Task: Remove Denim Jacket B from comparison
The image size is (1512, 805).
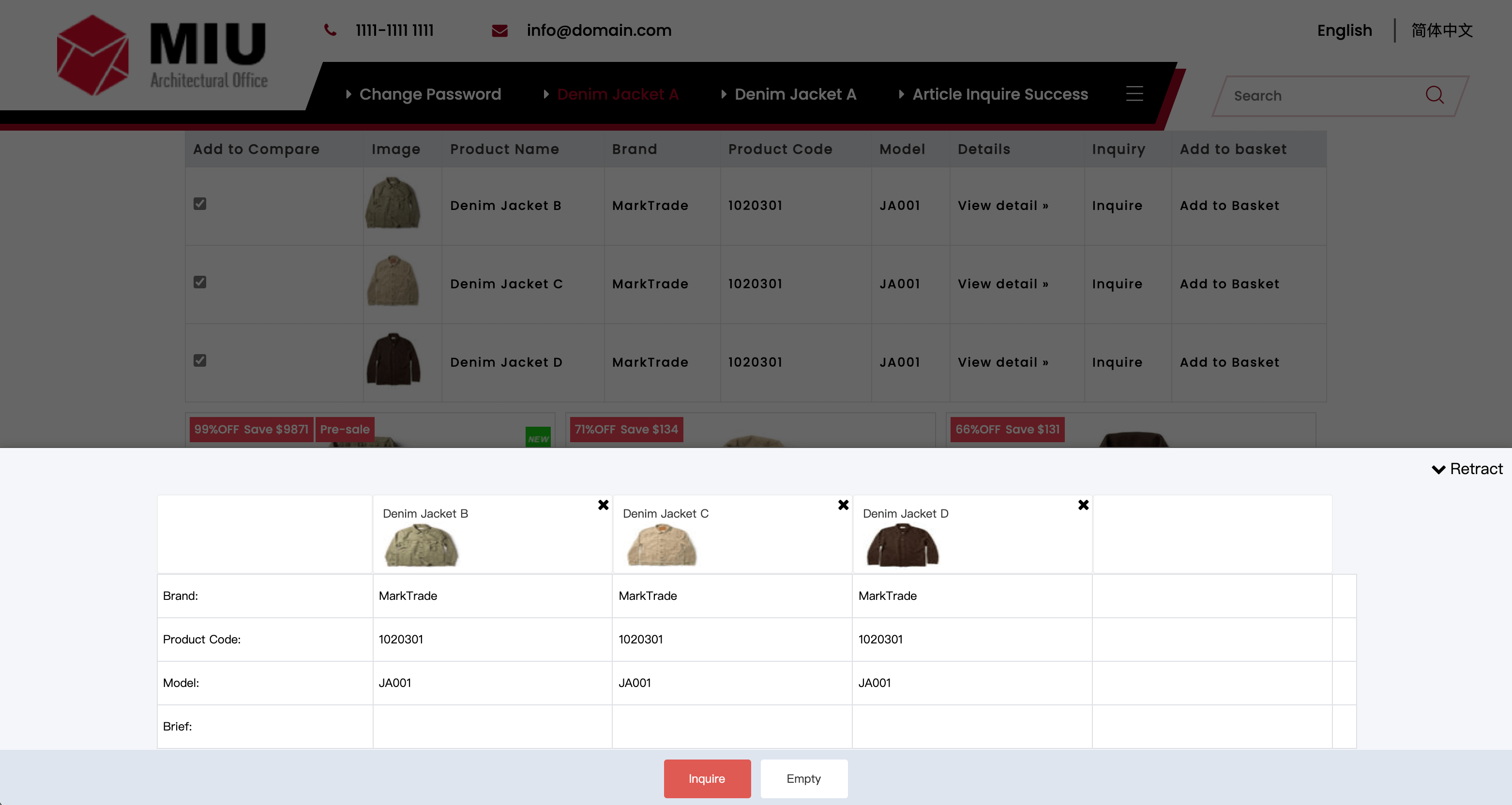Action: [603, 505]
